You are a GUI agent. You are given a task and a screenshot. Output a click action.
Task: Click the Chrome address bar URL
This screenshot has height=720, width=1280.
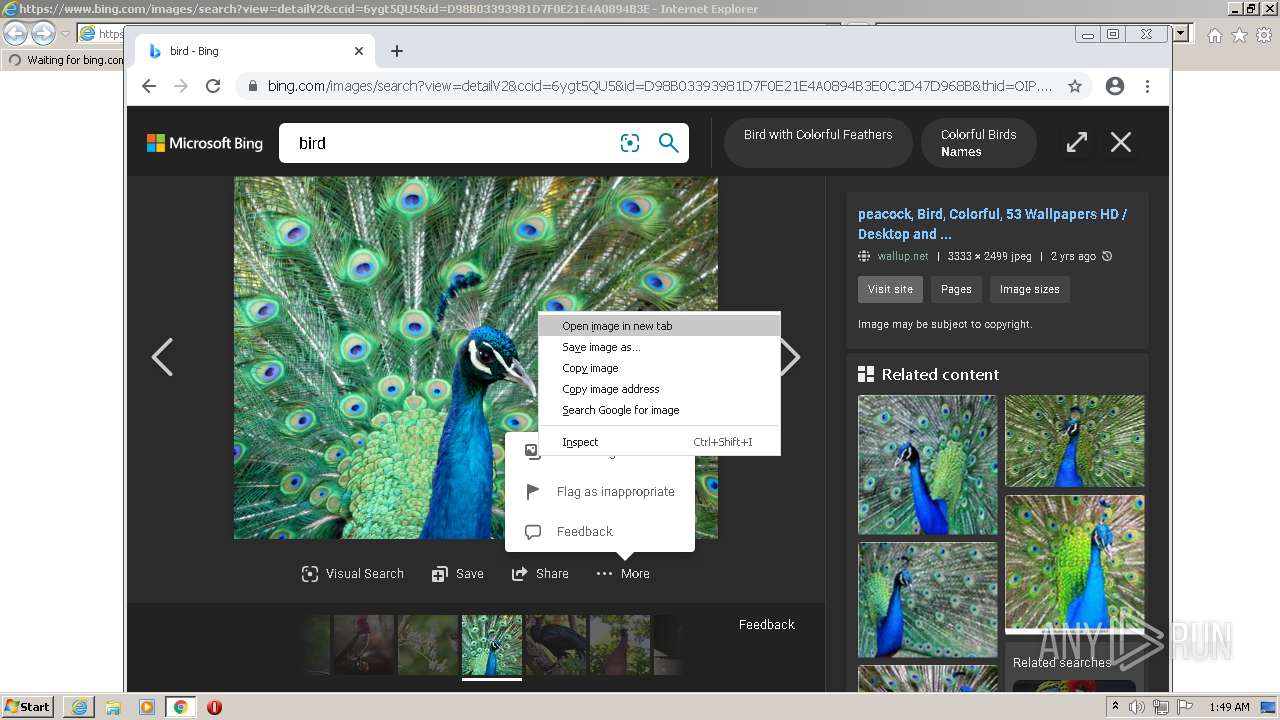coord(660,86)
